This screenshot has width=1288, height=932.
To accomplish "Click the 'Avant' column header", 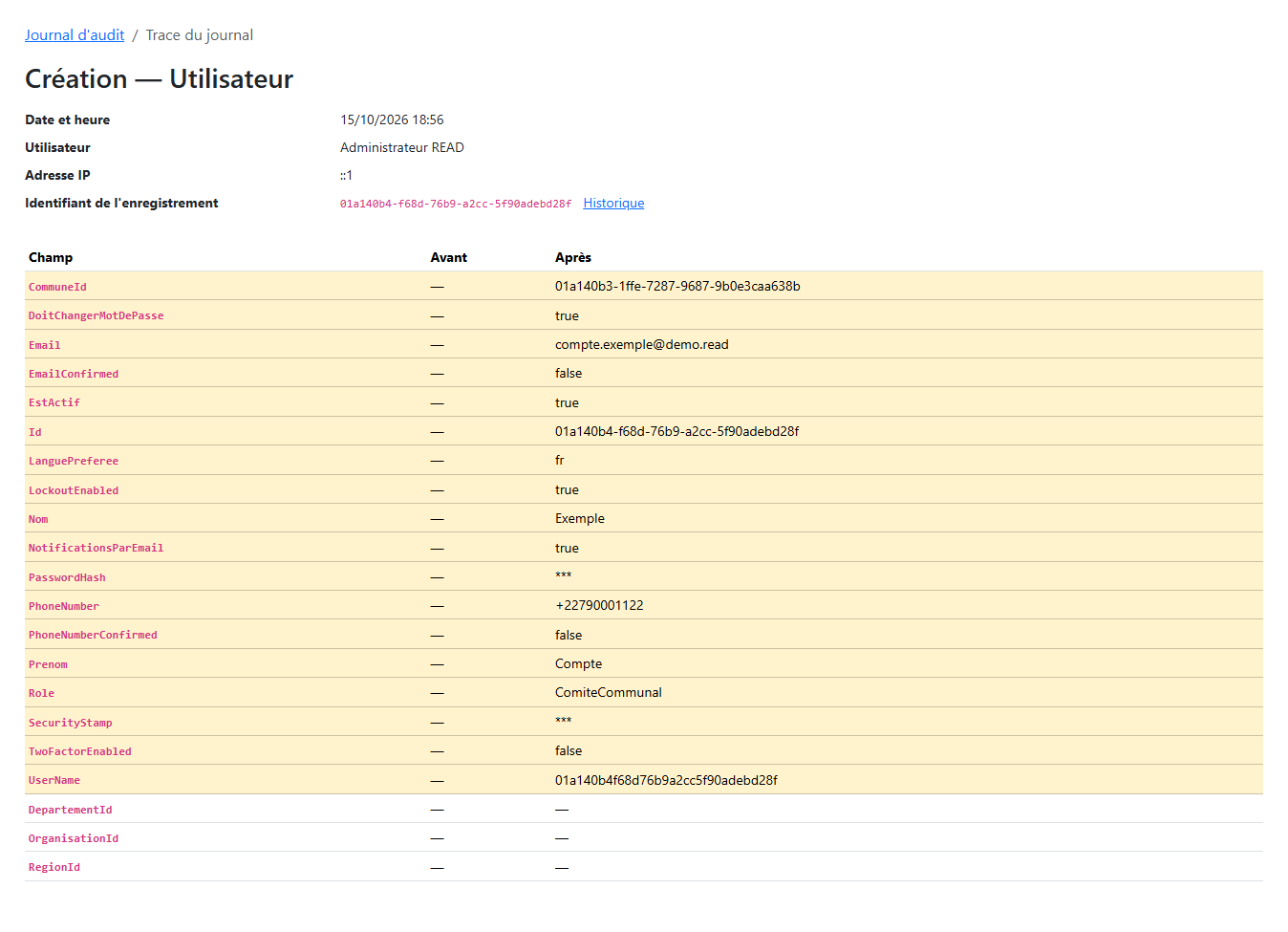I will pyautogui.click(x=449, y=257).
